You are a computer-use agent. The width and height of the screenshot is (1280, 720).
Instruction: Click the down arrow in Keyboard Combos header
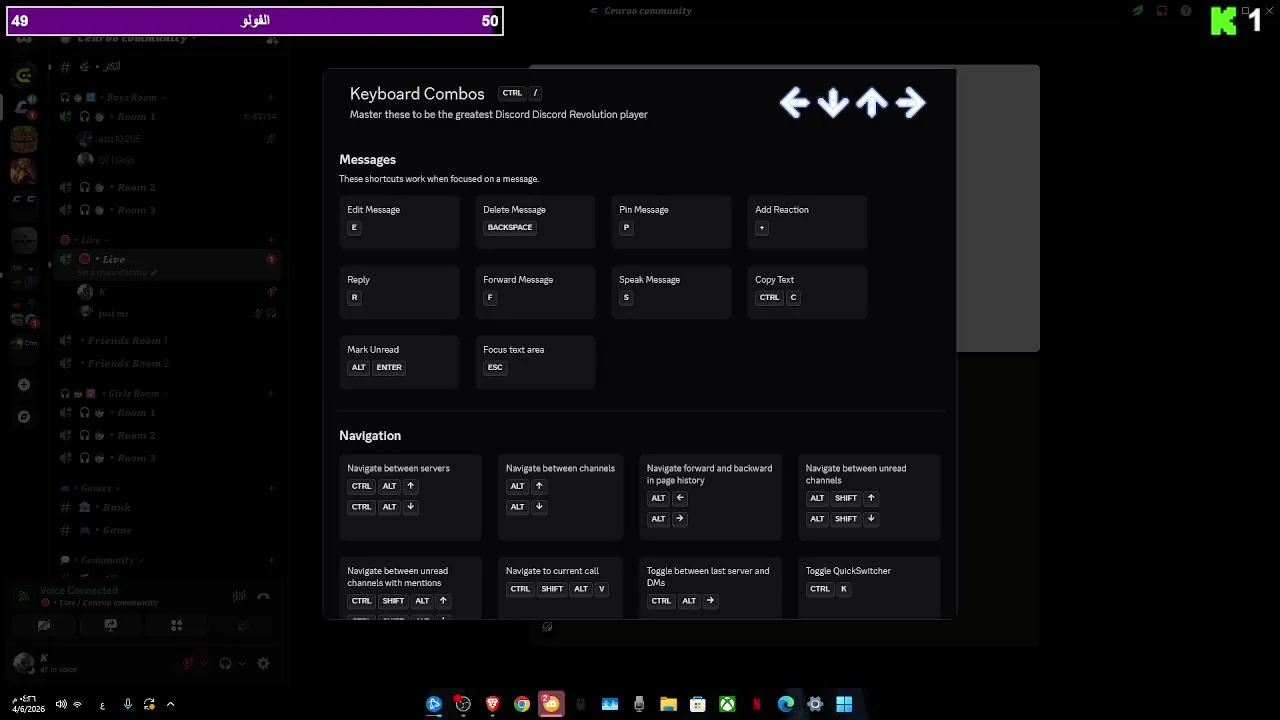(833, 102)
